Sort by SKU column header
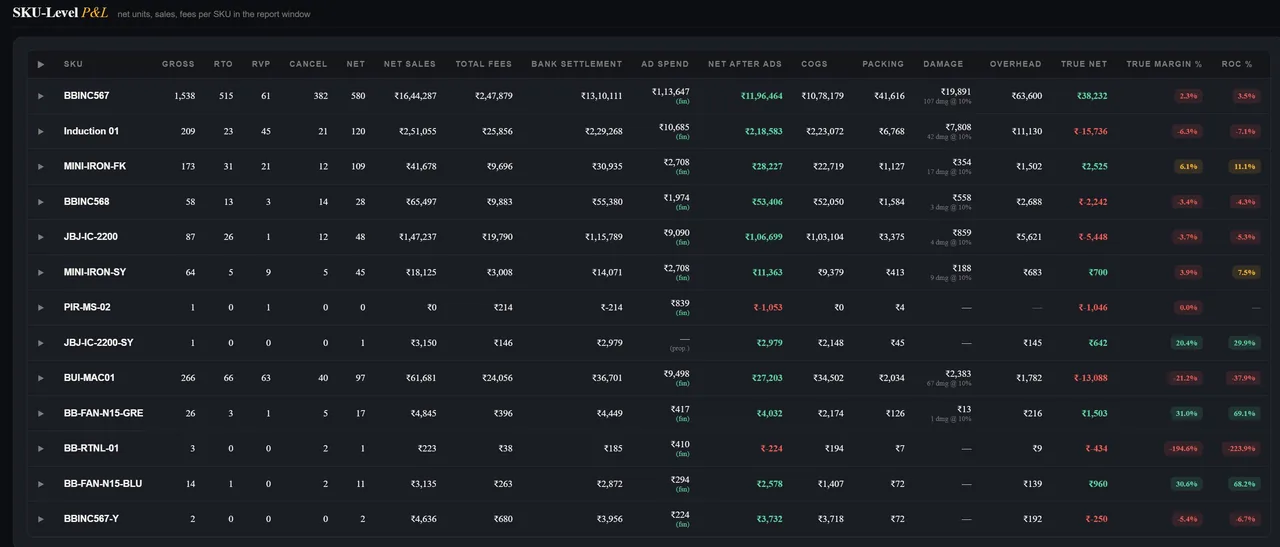This screenshot has width=1280, height=547. [x=73, y=64]
